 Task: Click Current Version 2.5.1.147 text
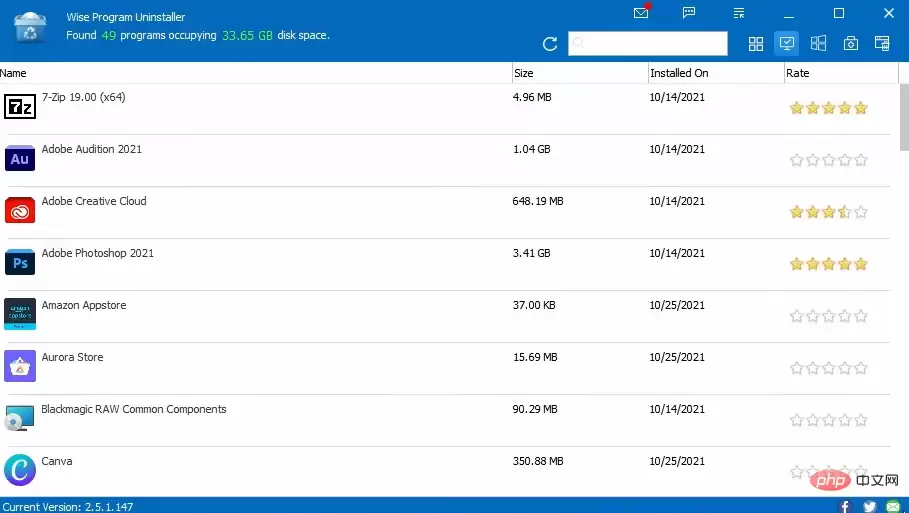(x=68, y=507)
